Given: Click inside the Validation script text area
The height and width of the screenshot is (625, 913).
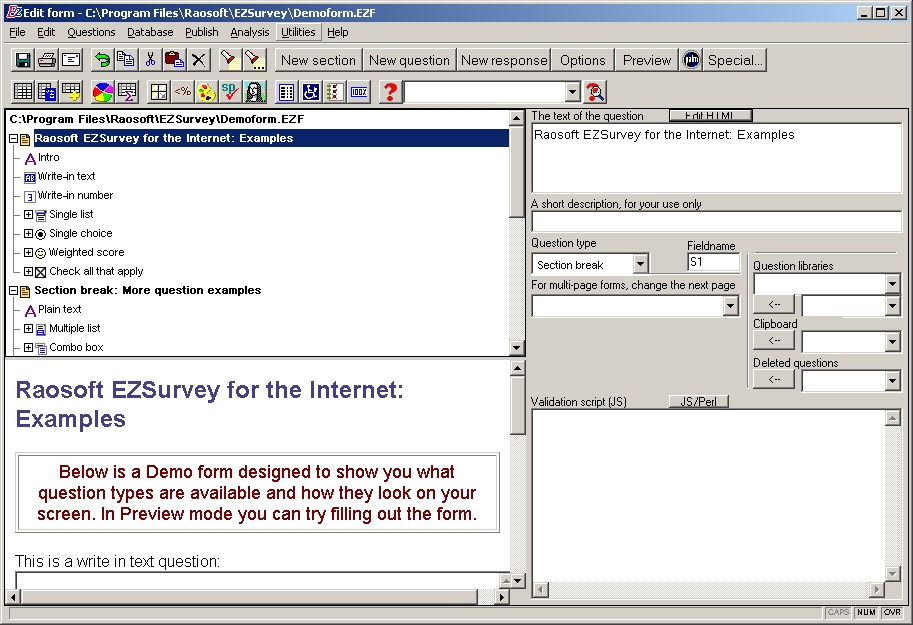Looking at the screenshot, I should (x=709, y=496).
